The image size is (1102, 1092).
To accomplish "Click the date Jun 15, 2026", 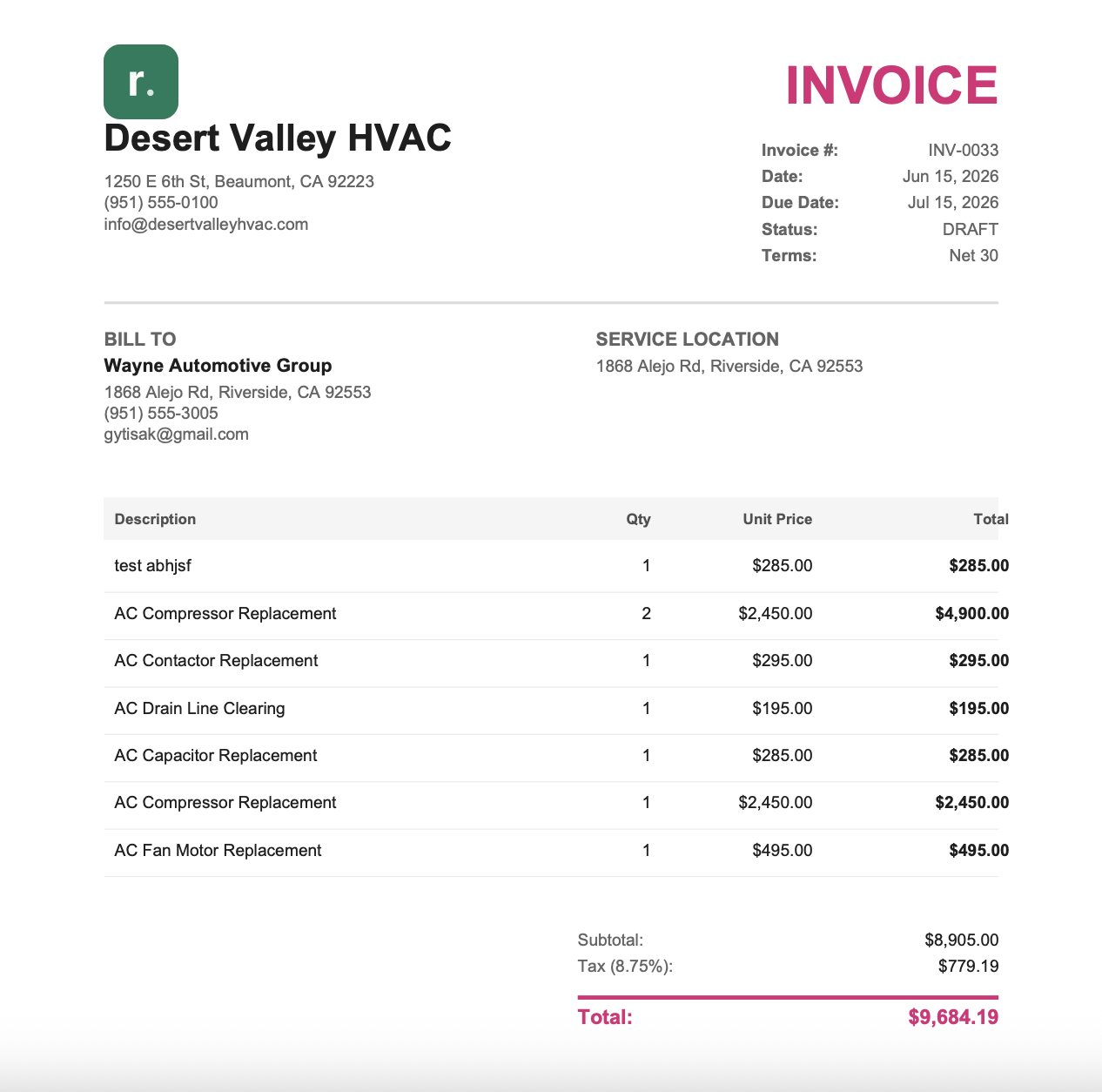I will click(951, 177).
